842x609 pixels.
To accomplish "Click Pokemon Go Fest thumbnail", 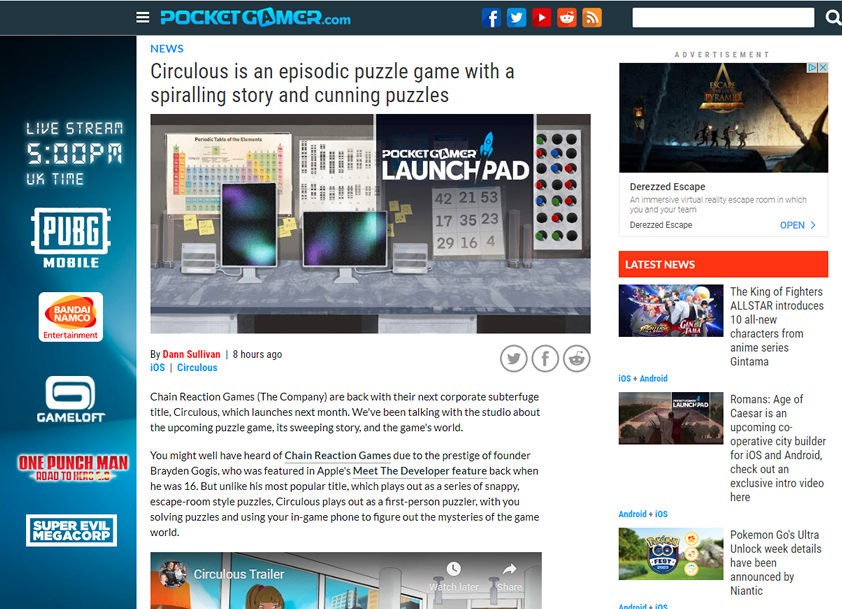I will tap(671, 554).
